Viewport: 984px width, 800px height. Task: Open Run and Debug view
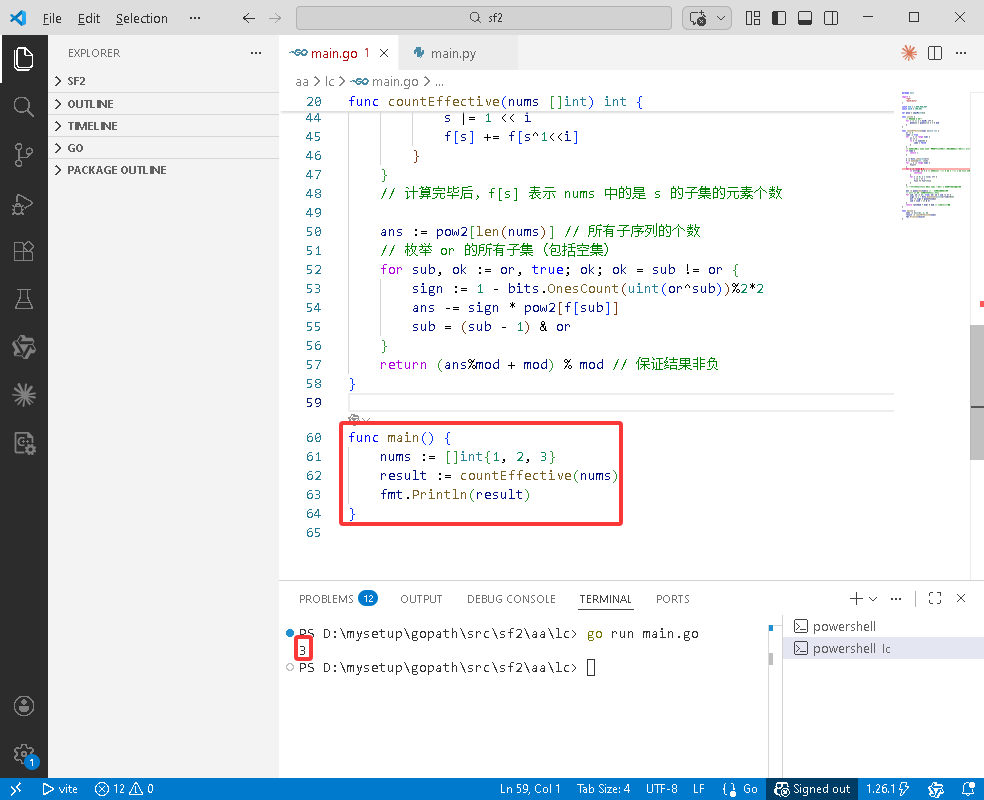tap(24, 203)
